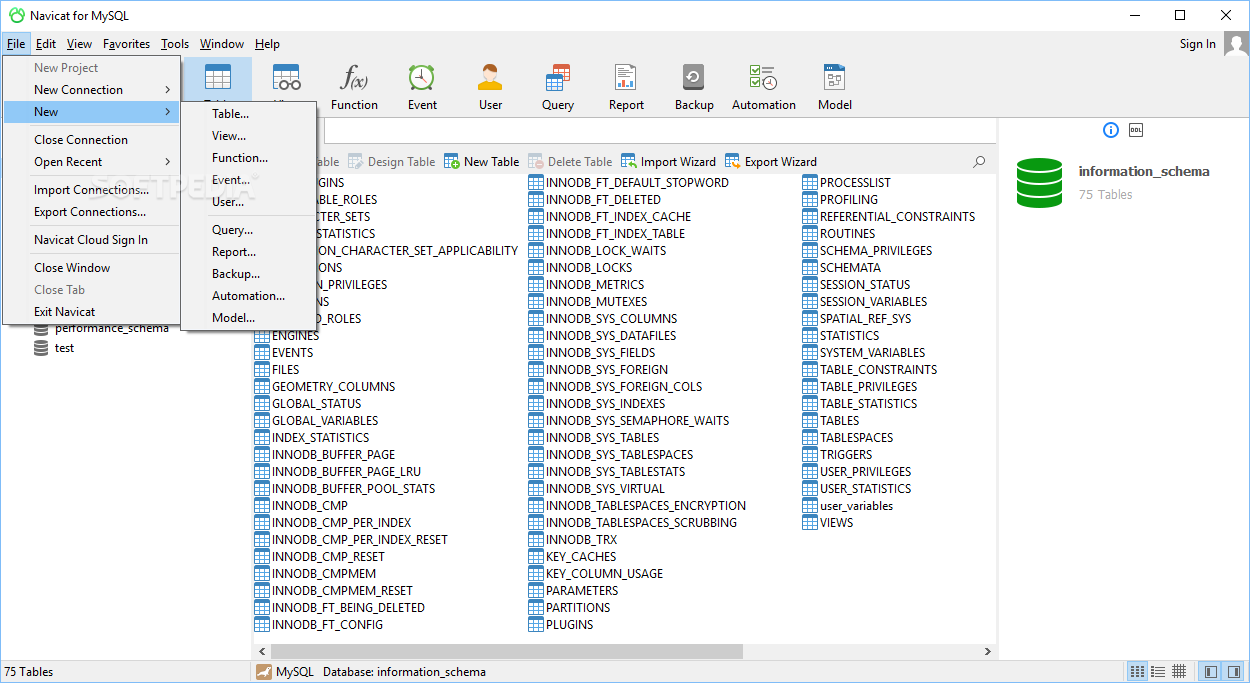Toggle the left navigation pane button
Image resolution: width=1250 pixels, height=683 pixels.
[1210, 672]
